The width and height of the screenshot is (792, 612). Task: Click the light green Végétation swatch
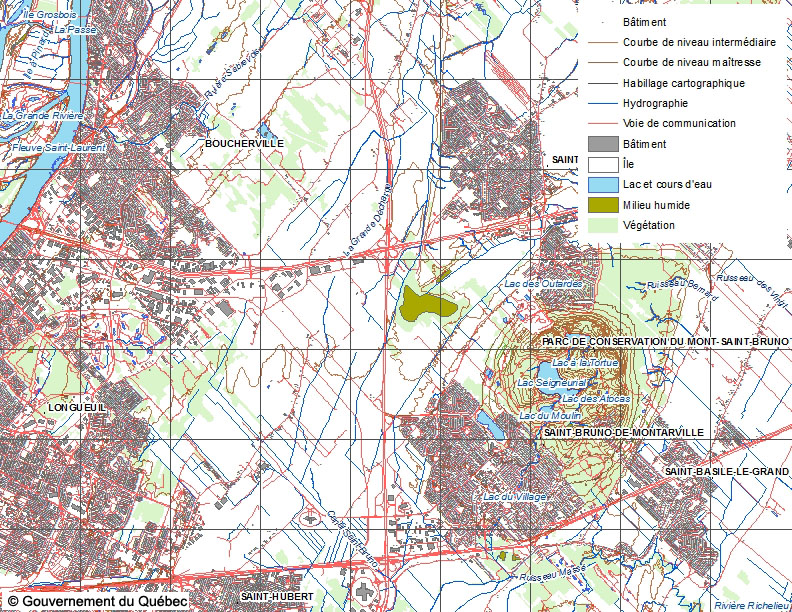pyautogui.click(x=603, y=225)
